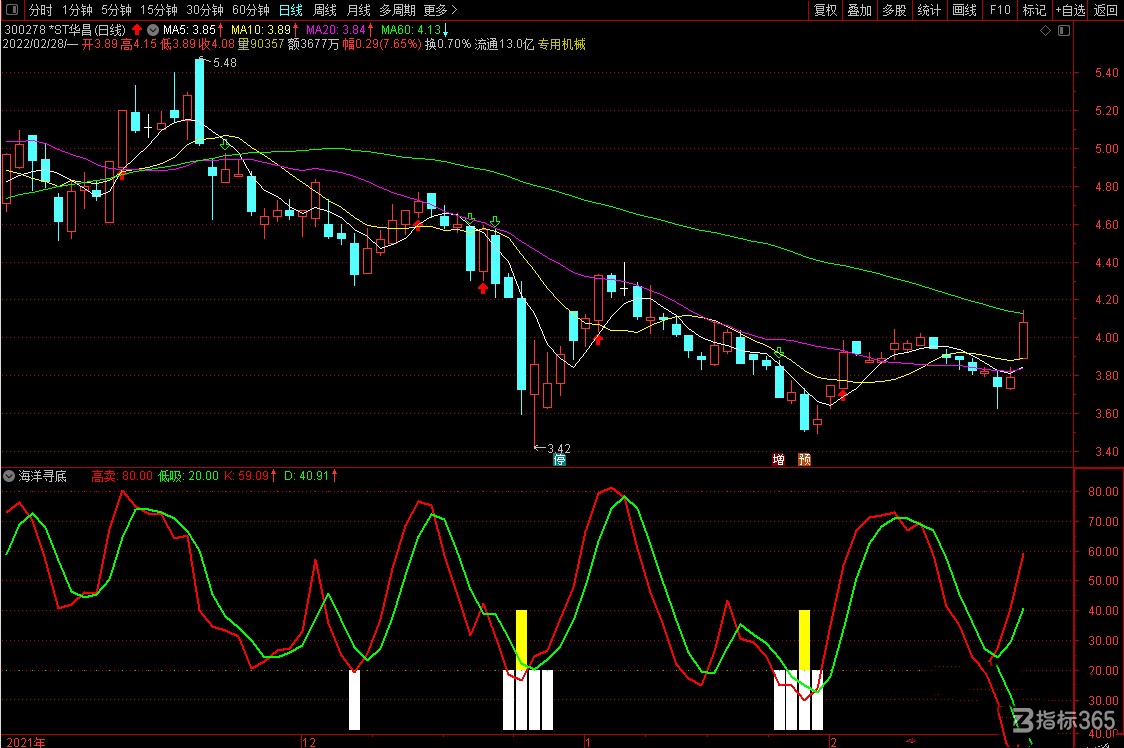1124x748 pixels.
Task: Switch to 周线 weekly chart
Action: (325, 10)
